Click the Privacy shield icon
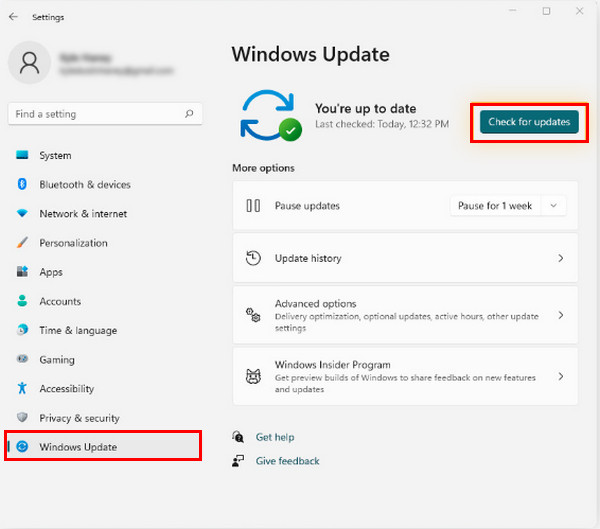Screen dimensions: 600x529 click(x=22, y=417)
